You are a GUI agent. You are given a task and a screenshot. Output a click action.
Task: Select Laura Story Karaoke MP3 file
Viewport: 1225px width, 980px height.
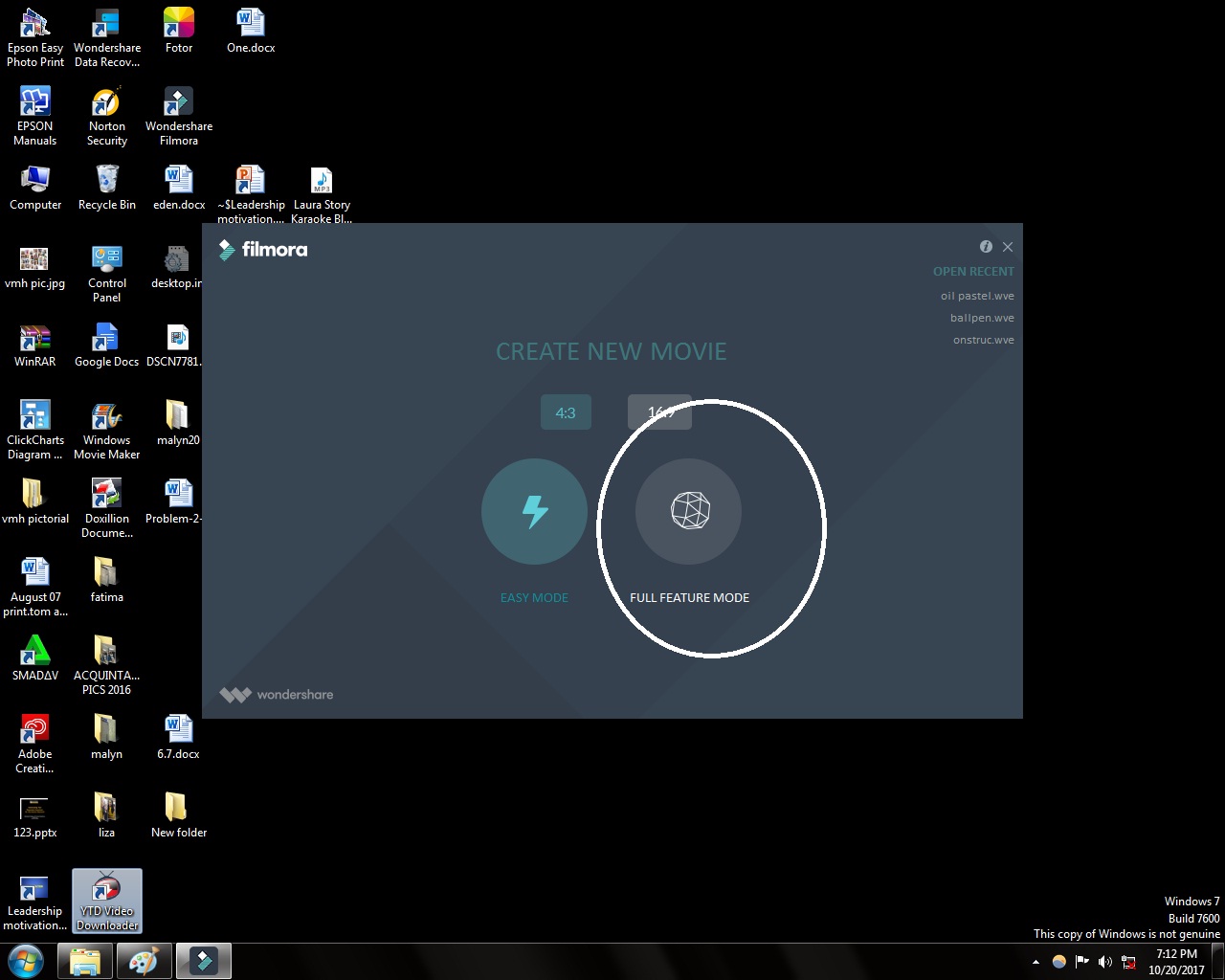[322, 194]
